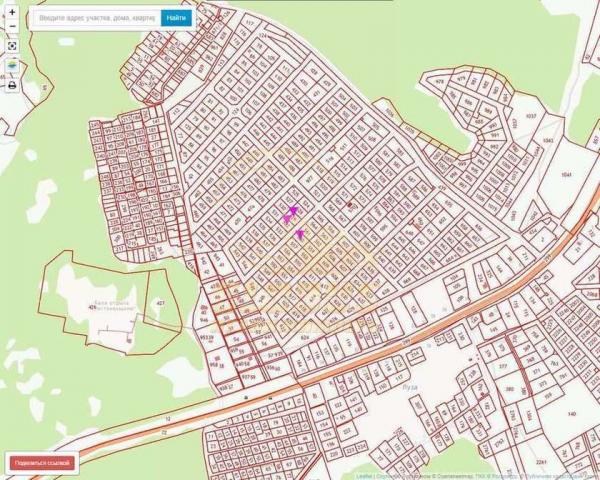Select parcel labeled 140
The image size is (600, 480).
coord(572,414)
